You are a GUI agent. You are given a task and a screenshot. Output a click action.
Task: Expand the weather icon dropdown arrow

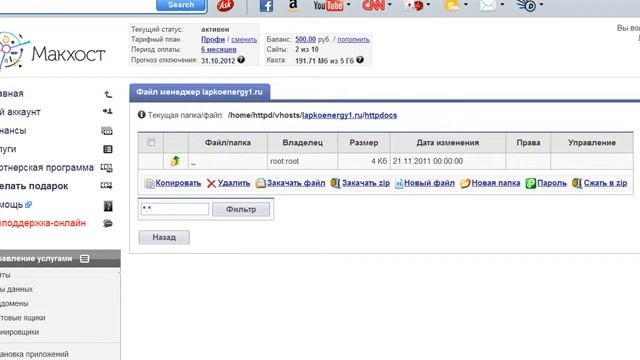pos(466,4)
